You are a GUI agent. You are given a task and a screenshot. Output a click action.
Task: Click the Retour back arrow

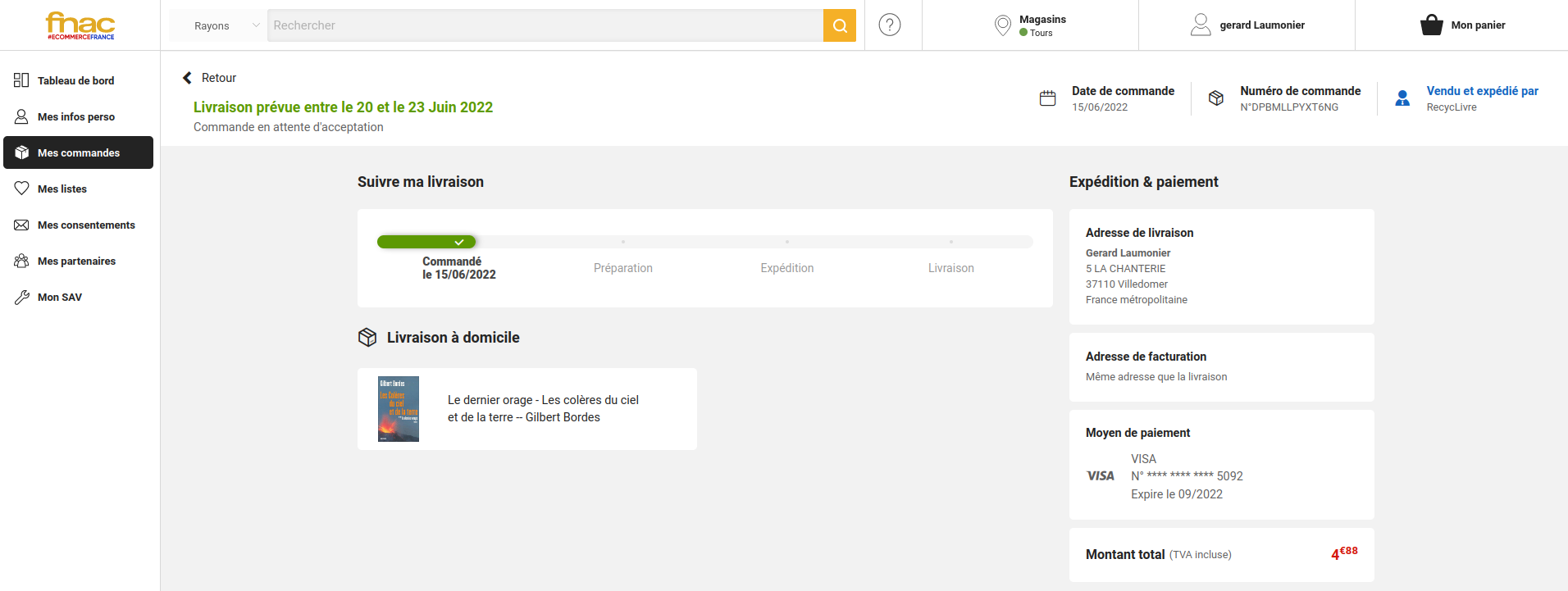click(187, 78)
